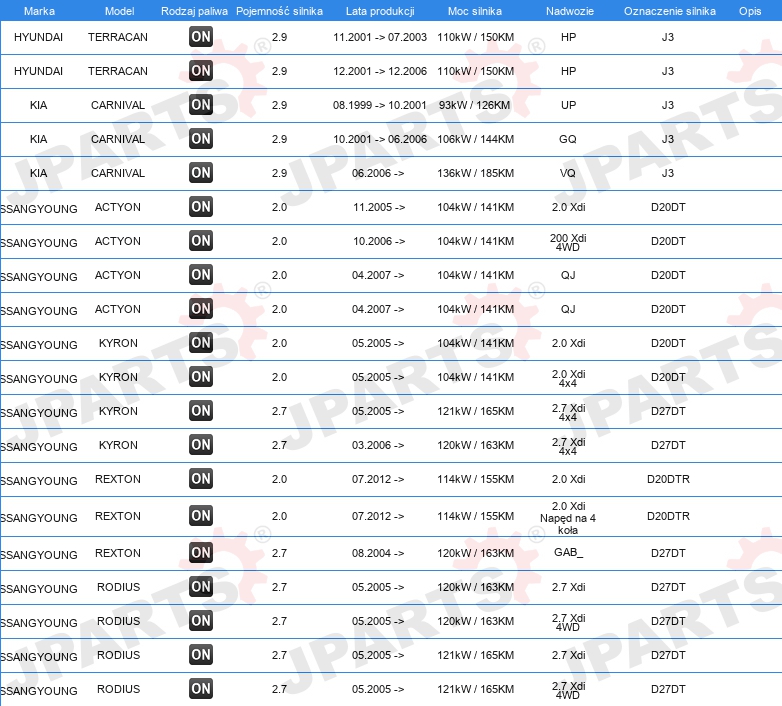This screenshot has height=706, width=782.
Task: Click ON icon in Rexton 08.2004 GAB_ row
Action: 201,552
